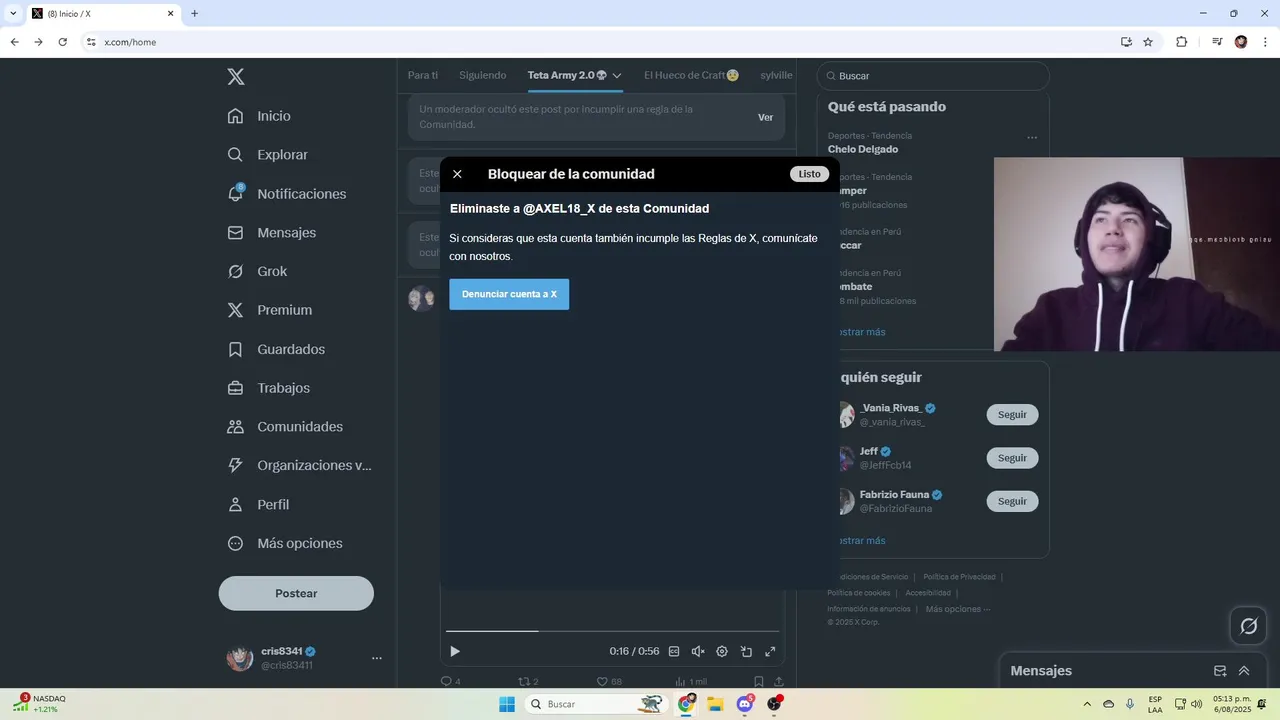The width and height of the screenshot is (1280, 720).
Task: Bookmark this page with star icon
Action: tap(1148, 42)
